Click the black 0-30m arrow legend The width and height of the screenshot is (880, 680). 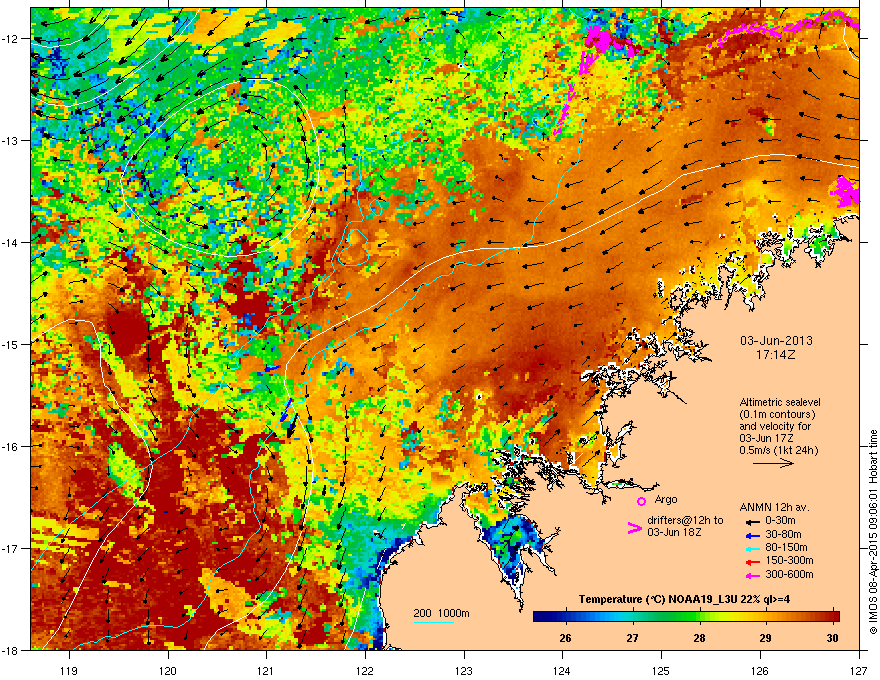click(751, 521)
